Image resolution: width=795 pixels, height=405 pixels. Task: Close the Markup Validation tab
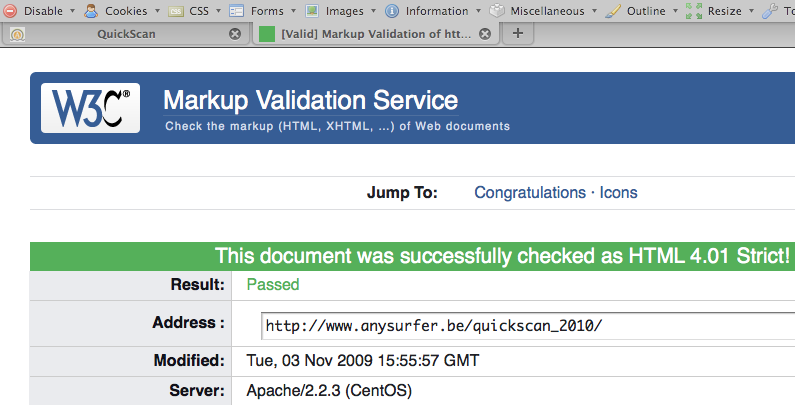point(485,34)
